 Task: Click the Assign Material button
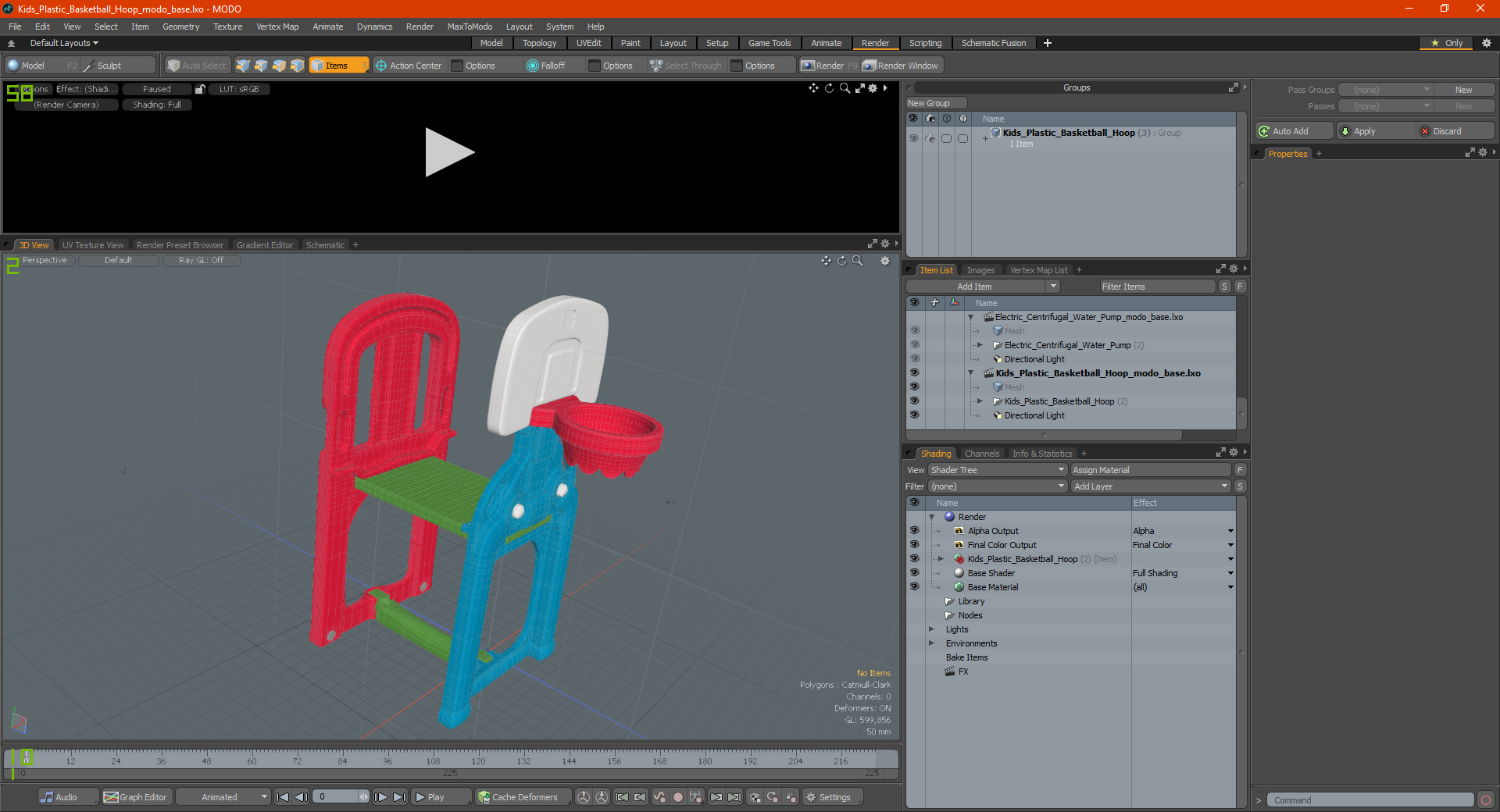(1151, 470)
